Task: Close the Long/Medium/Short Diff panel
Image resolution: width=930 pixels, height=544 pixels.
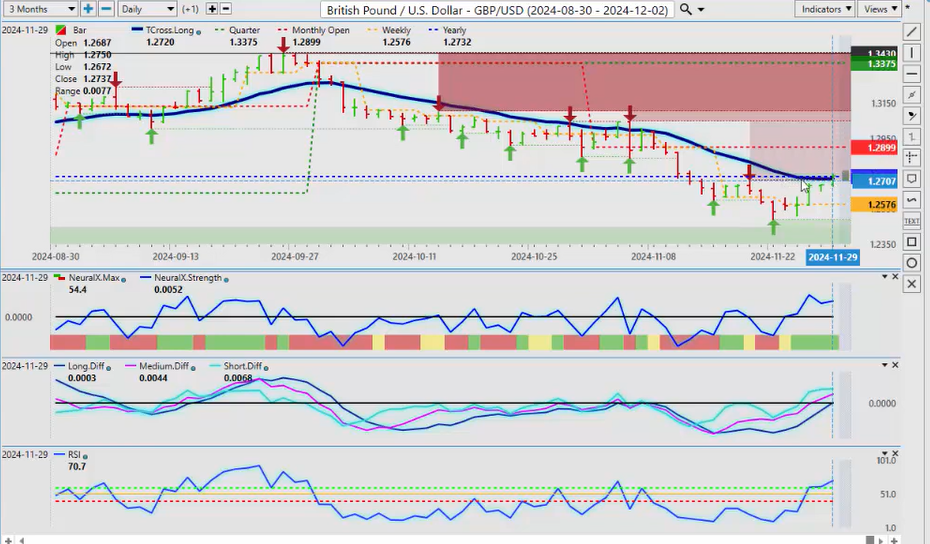Action: tap(895, 365)
